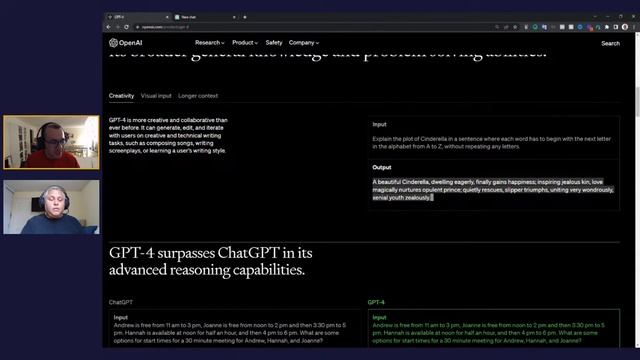Switch to the GPT-4 browser tab

[x=137, y=17]
